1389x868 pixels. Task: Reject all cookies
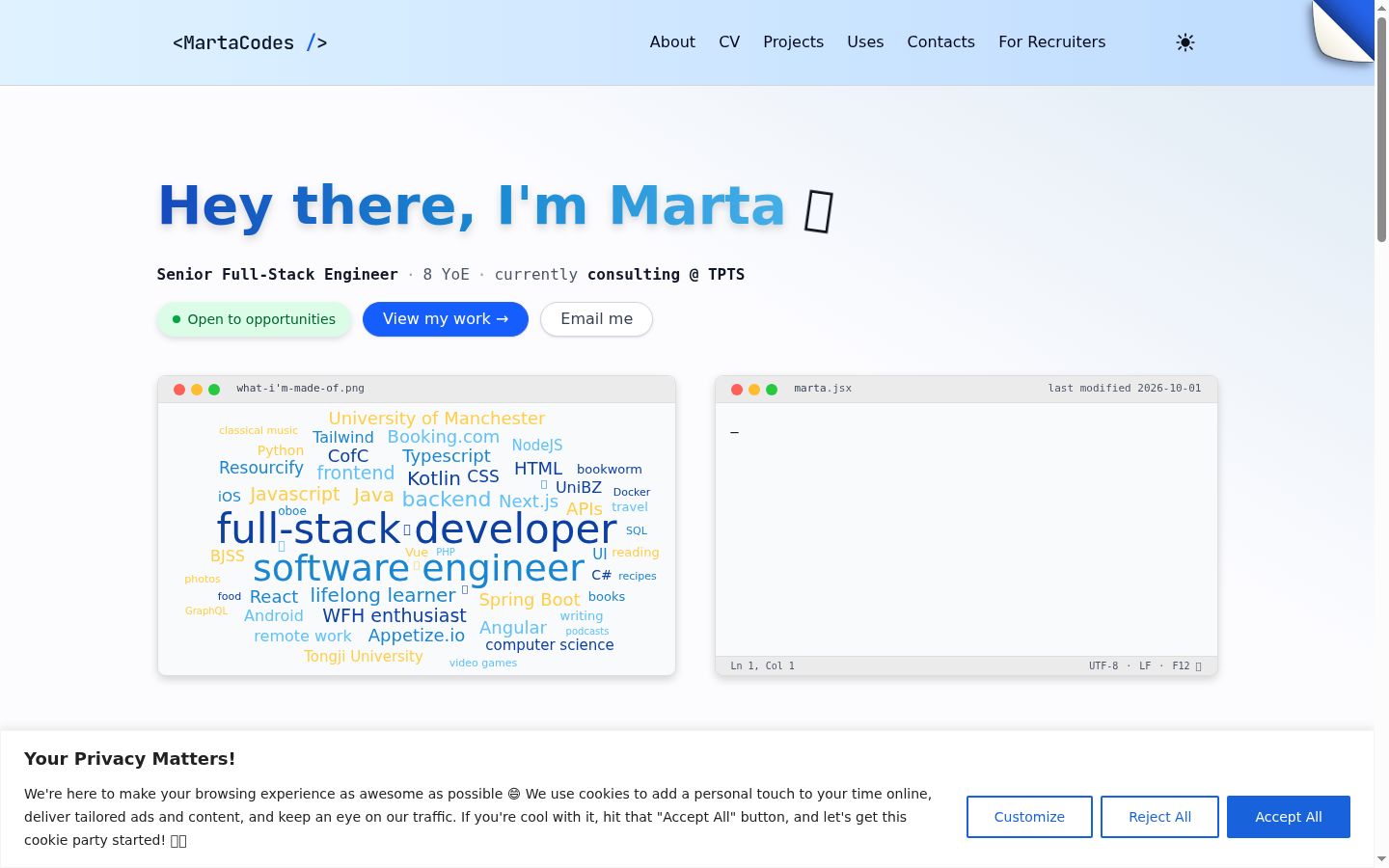[x=1159, y=817]
